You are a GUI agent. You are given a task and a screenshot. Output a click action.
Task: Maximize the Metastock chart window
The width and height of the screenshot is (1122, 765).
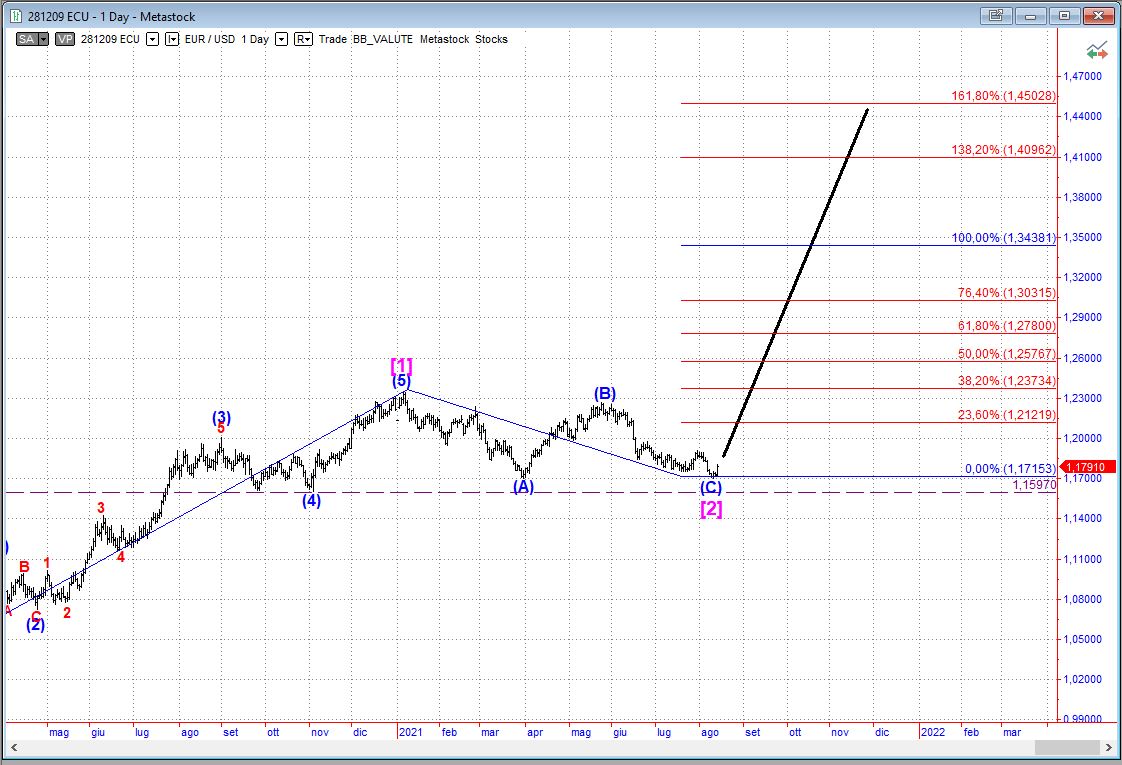click(x=1064, y=16)
